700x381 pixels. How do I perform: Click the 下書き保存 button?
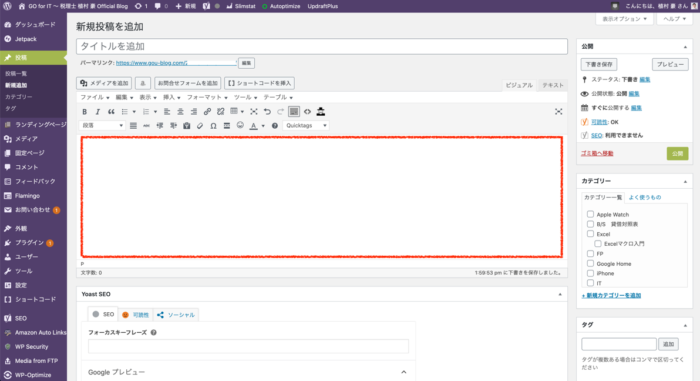[599, 64]
